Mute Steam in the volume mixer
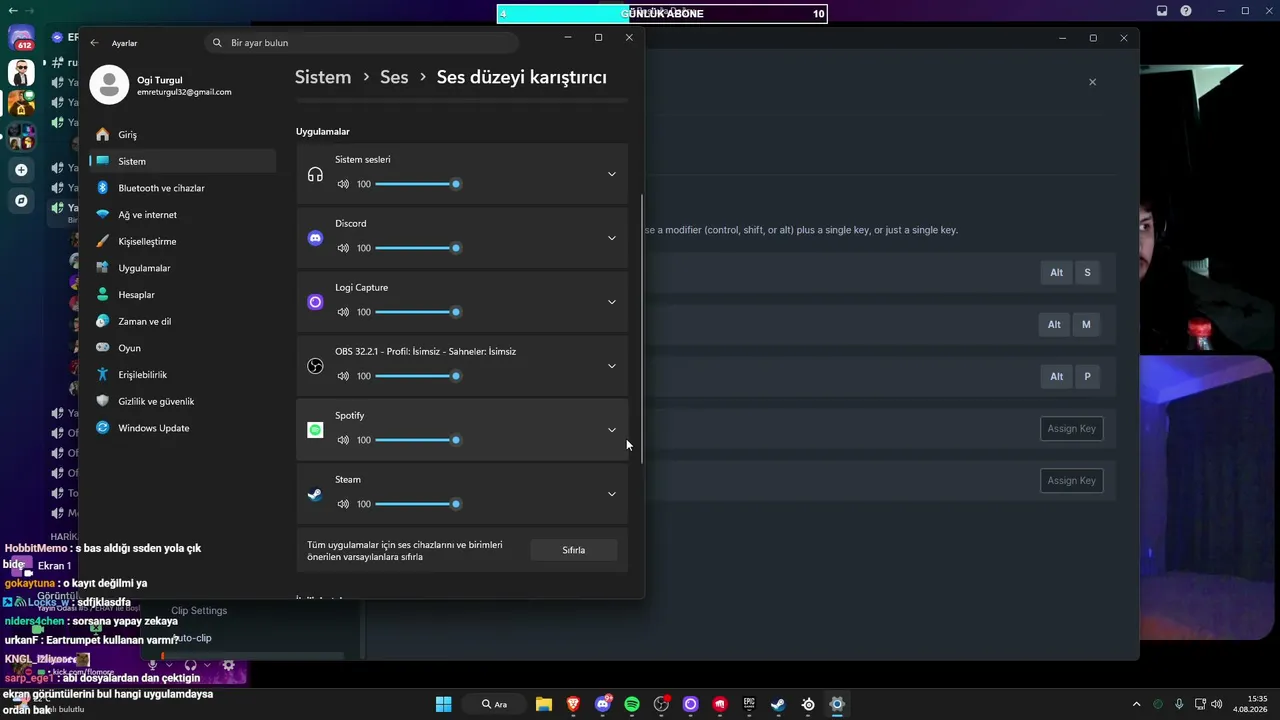This screenshot has width=1280, height=720. tap(343, 504)
